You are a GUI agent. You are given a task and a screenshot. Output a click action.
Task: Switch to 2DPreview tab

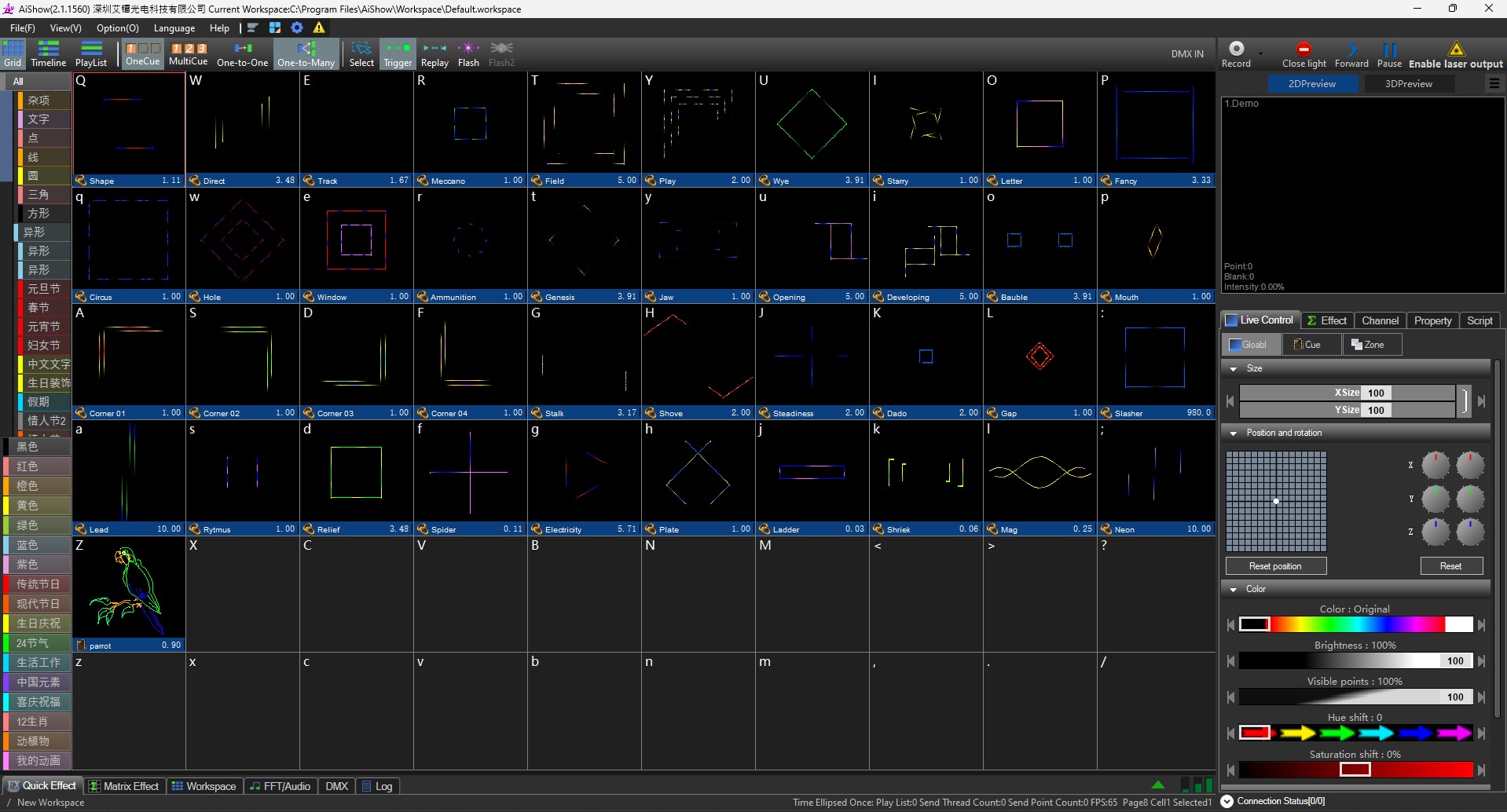click(1312, 83)
